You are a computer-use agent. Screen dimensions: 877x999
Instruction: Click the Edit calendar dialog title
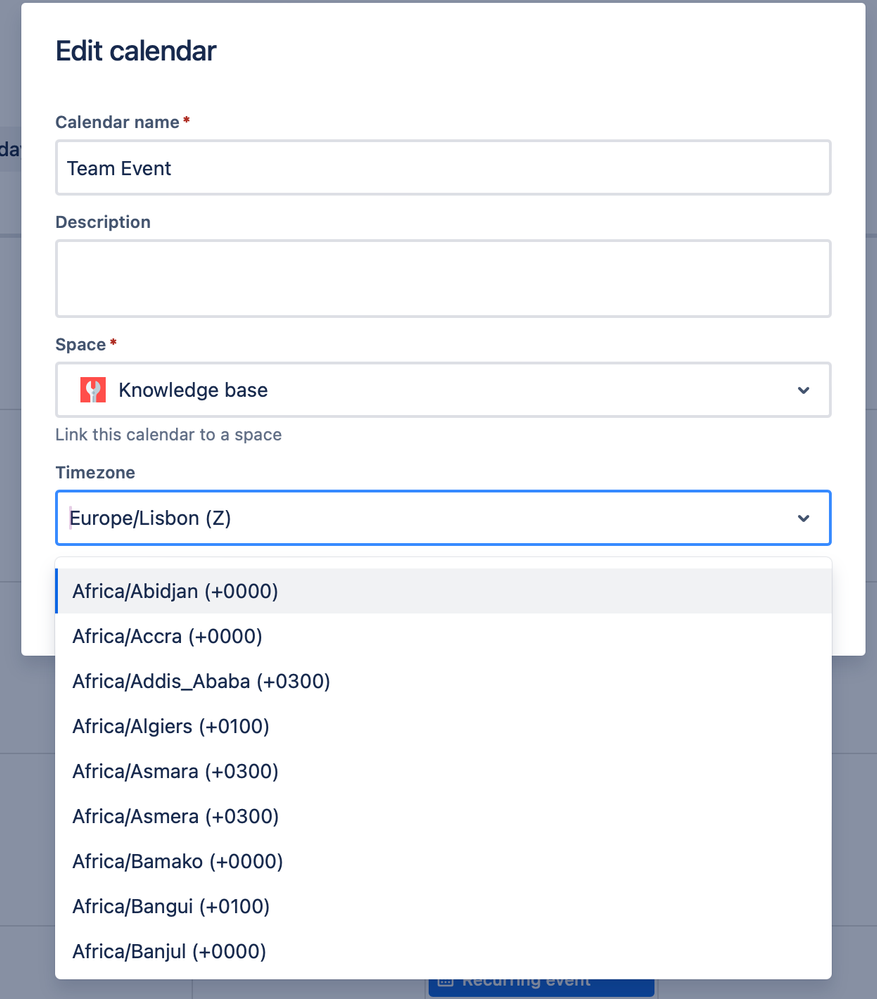point(135,51)
